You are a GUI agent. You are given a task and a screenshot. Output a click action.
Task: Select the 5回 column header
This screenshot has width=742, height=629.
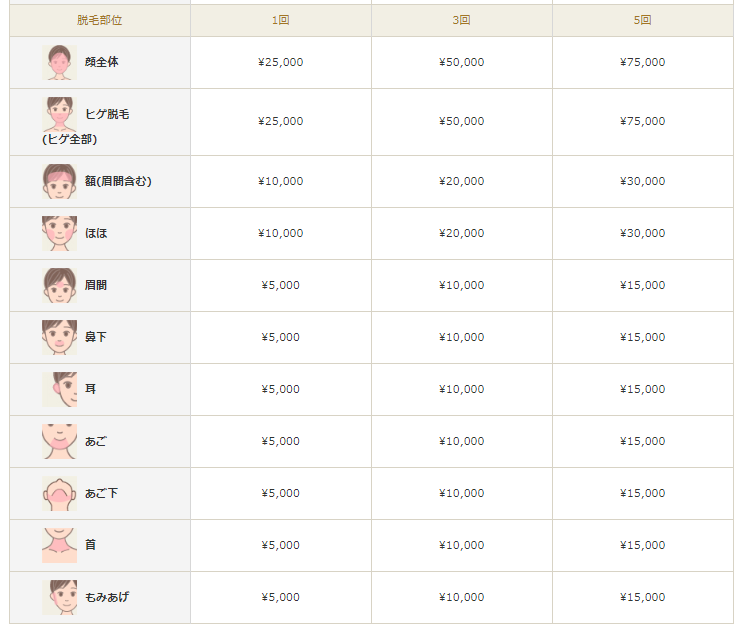click(x=642, y=20)
